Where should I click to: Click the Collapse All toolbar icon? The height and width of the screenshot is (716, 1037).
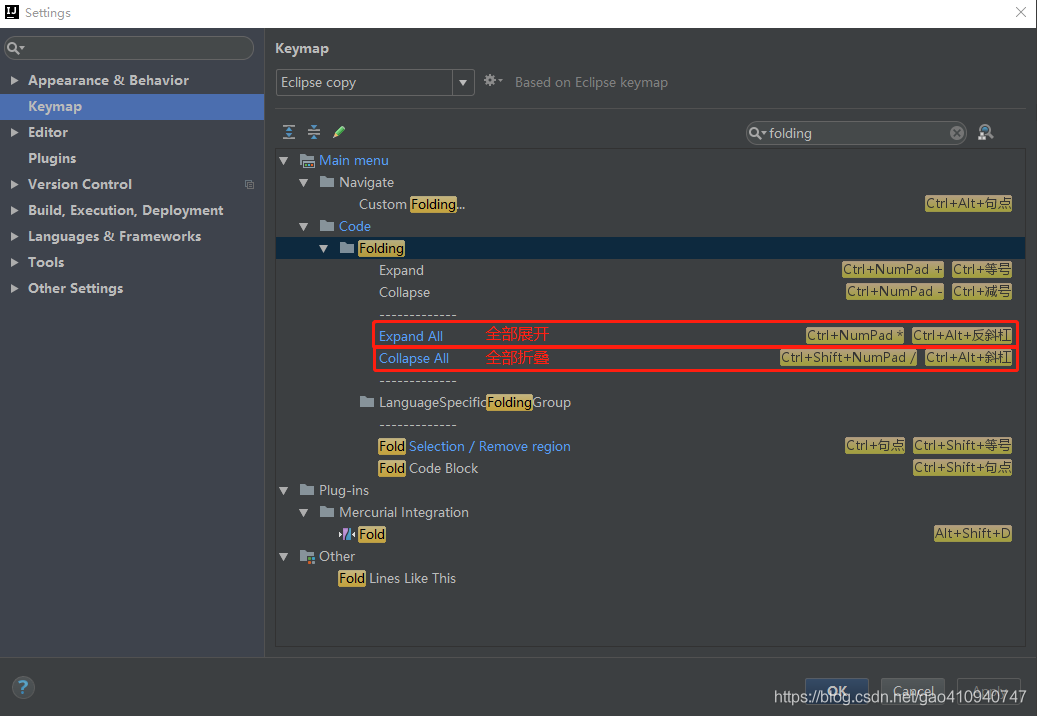pos(314,132)
